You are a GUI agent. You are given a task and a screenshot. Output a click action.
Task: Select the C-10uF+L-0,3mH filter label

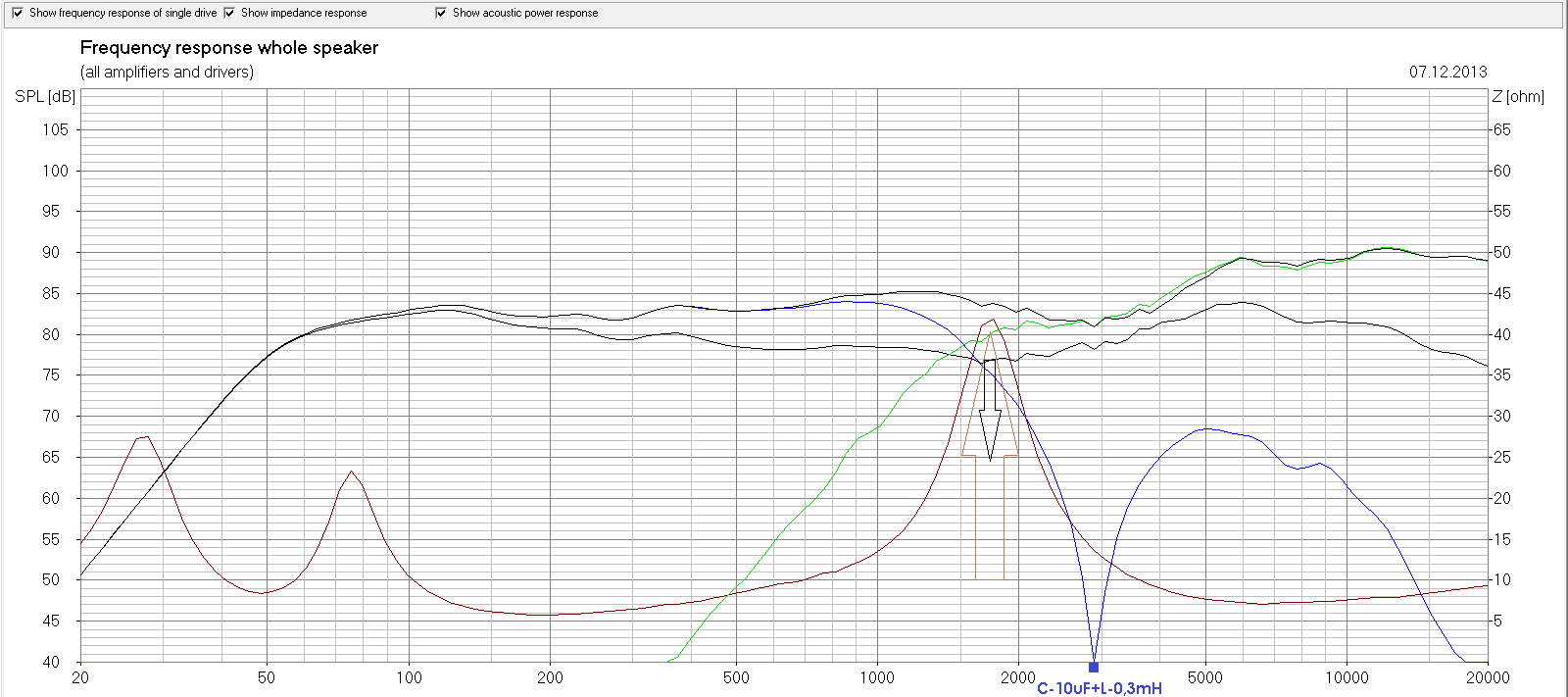(1100, 688)
